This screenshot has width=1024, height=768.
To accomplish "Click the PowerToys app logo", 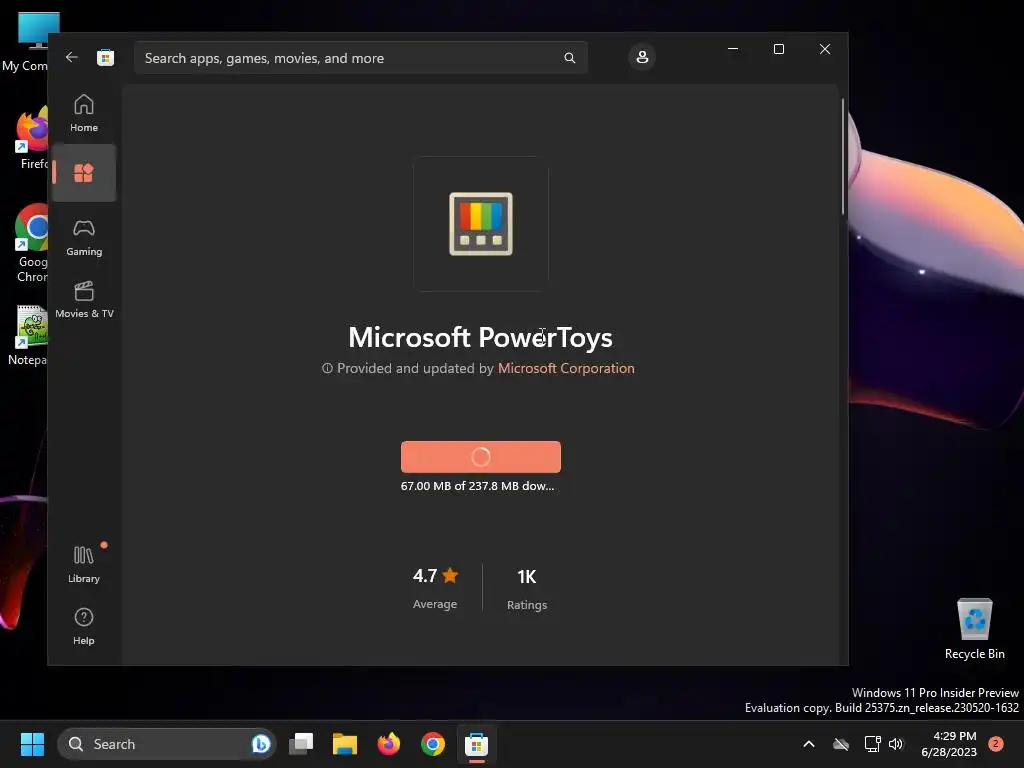I will [481, 224].
